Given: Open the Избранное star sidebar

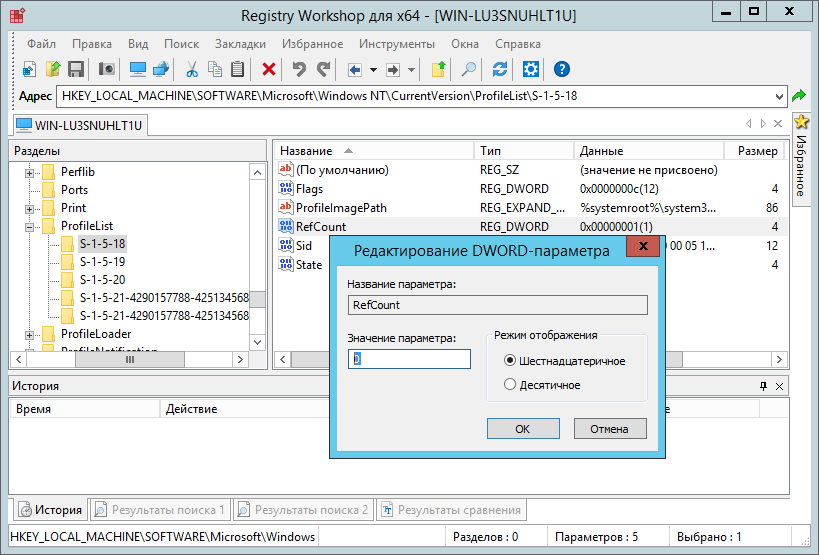Looking at the screenshot, I should [x=801, y=159].
